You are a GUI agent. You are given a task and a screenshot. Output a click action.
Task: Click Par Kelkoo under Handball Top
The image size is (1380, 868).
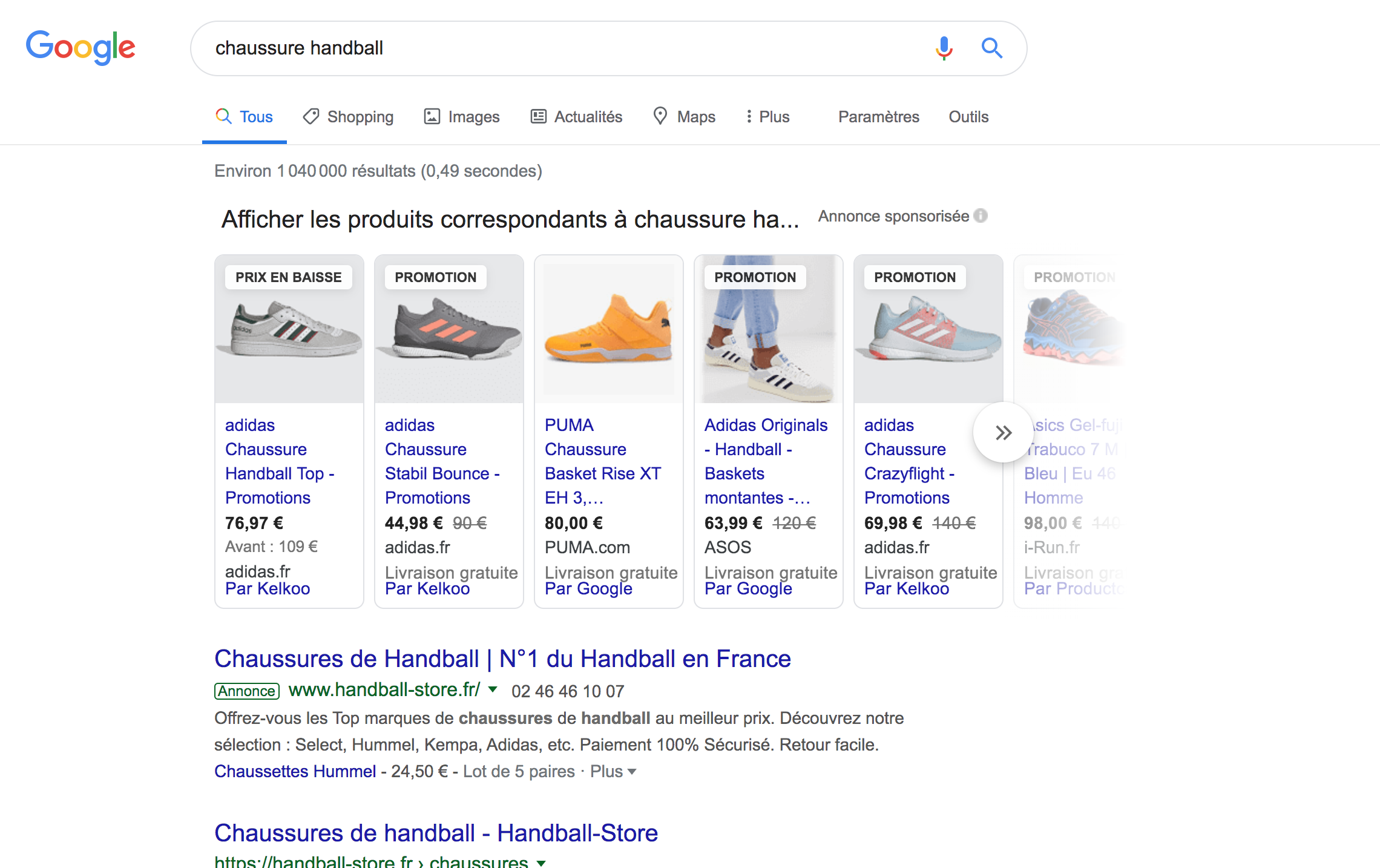268,588
